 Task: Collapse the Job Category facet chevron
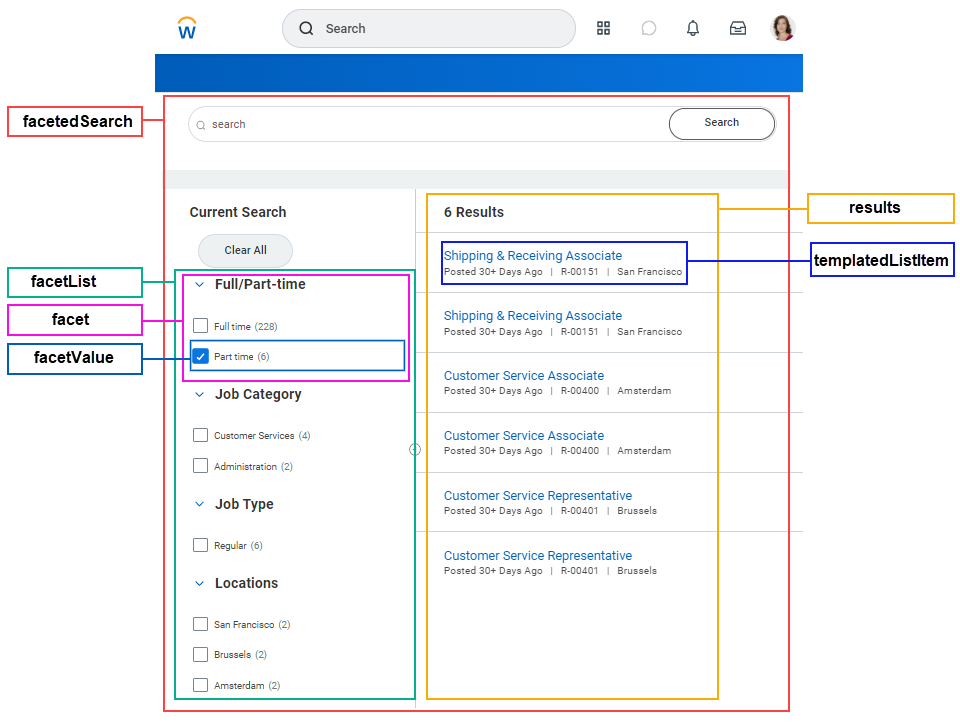point(200,395)
